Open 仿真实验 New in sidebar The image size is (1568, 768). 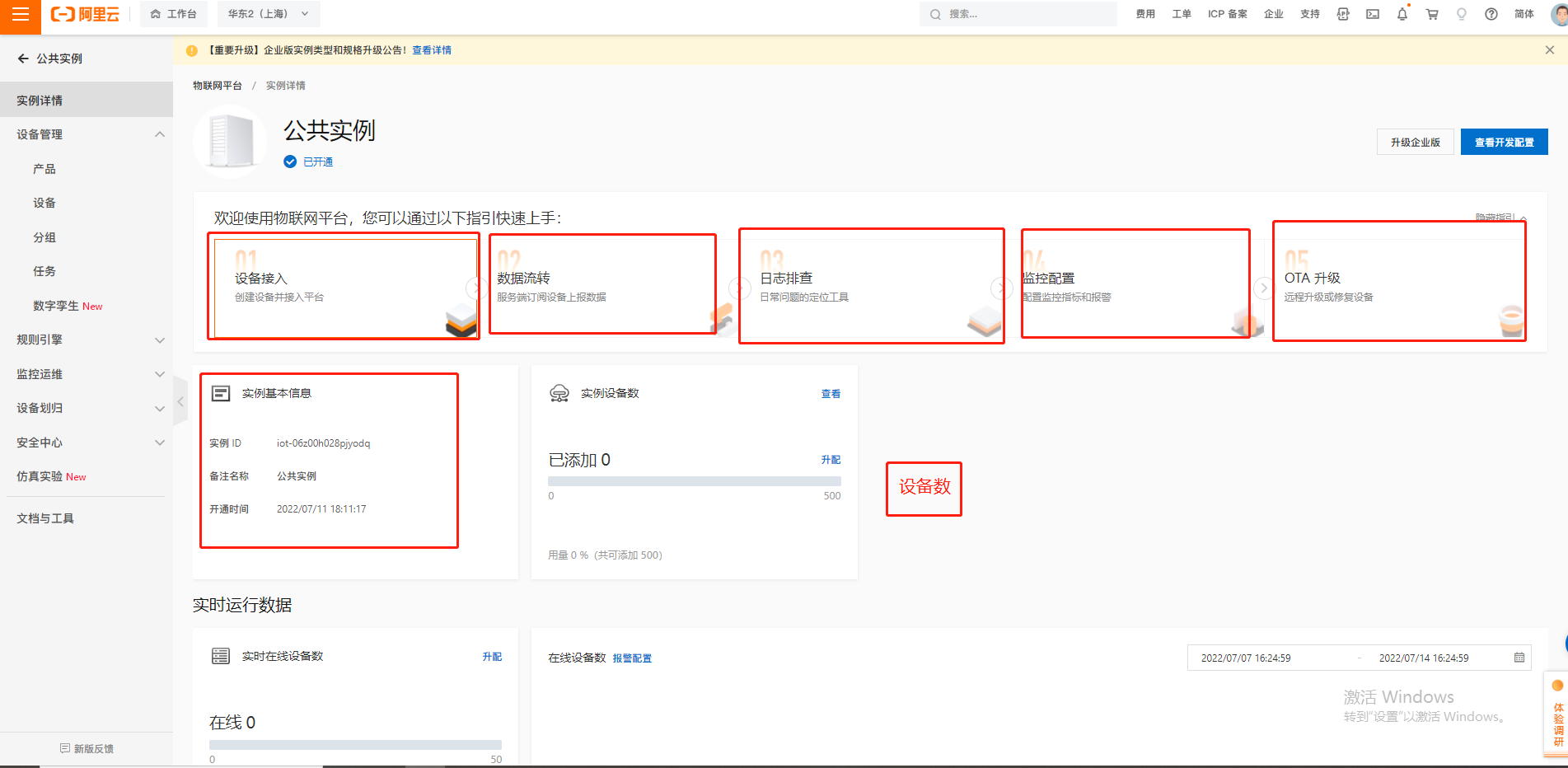click(51, 476)
